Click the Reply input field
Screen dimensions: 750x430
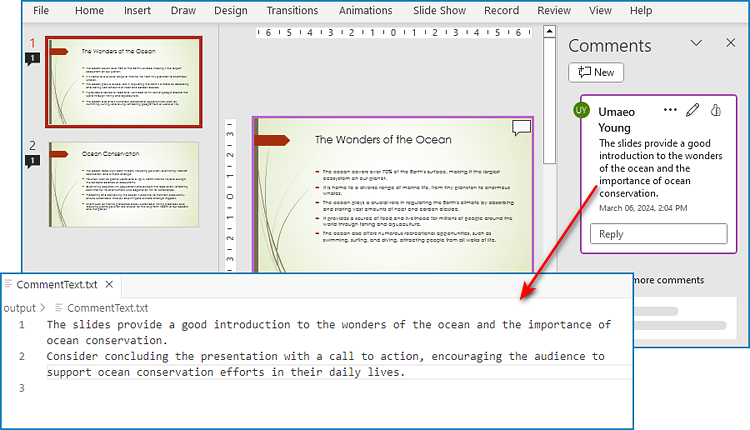click(658, 234)
